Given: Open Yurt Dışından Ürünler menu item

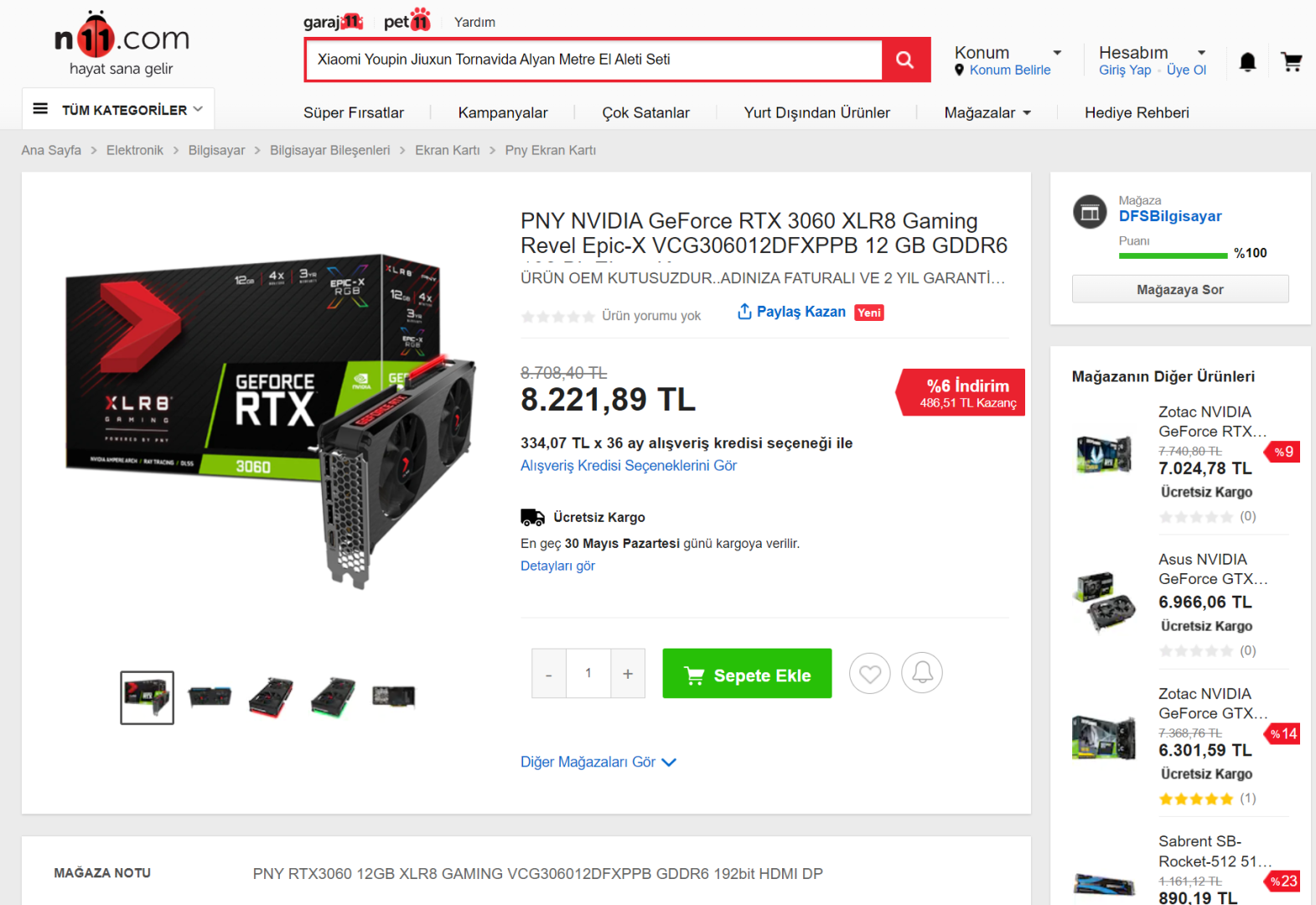Looking at the screenshot, I should 817,112.
